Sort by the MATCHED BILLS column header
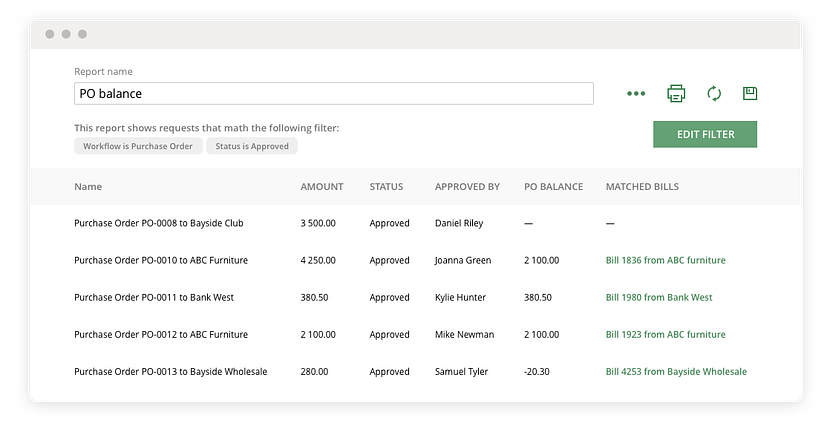The image size is (833, 426). tap(642, 186)
